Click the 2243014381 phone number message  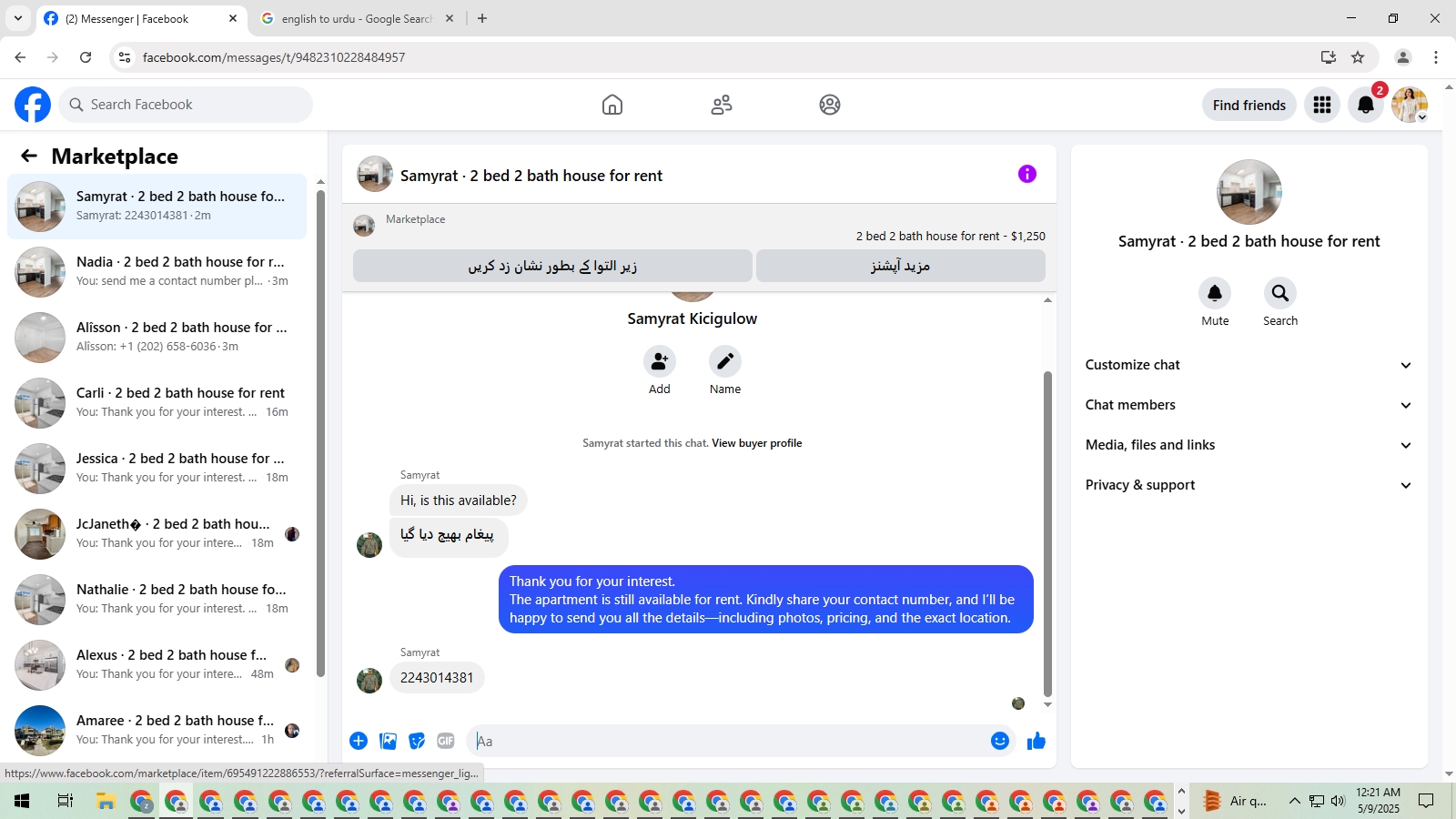pos(437,678)
